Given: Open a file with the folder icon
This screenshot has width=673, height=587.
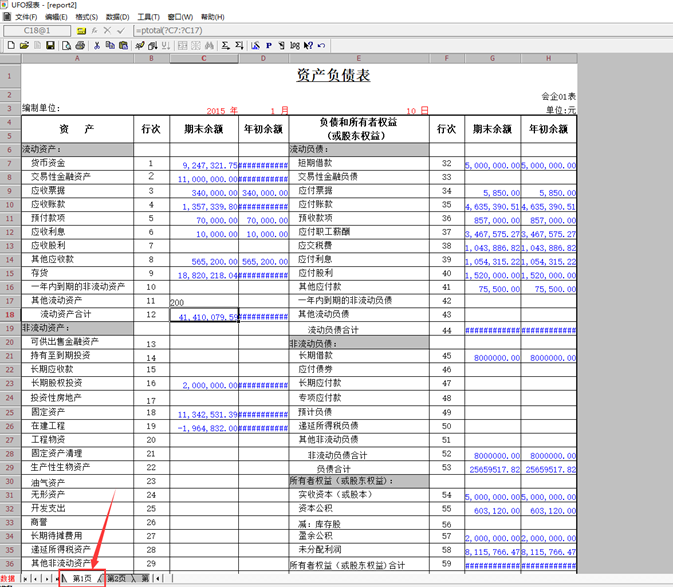Looking at the screenshot, I should [x=24, y=45].
